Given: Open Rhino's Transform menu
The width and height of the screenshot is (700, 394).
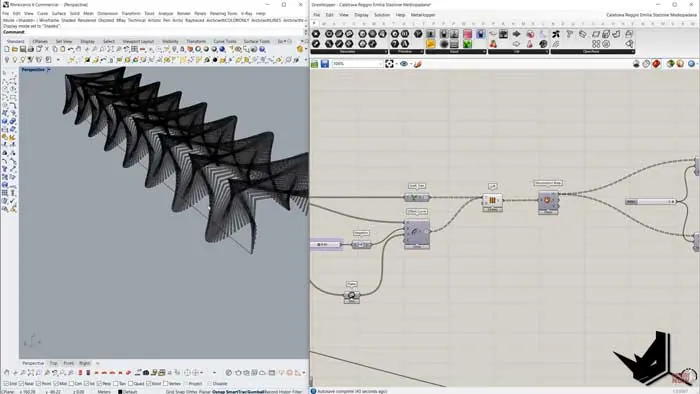Looking at the screenshot, I should (x=131, y=13).
